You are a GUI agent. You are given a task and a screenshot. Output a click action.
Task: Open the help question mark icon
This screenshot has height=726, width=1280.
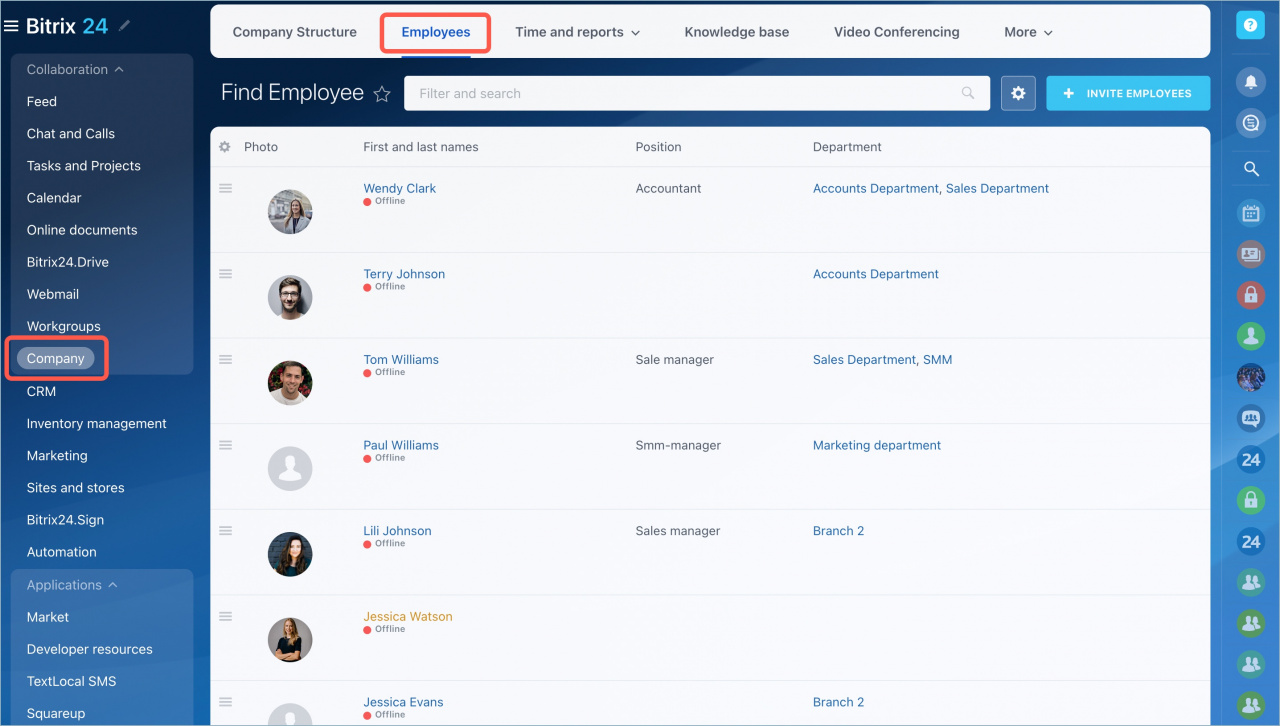point(1250,26)
